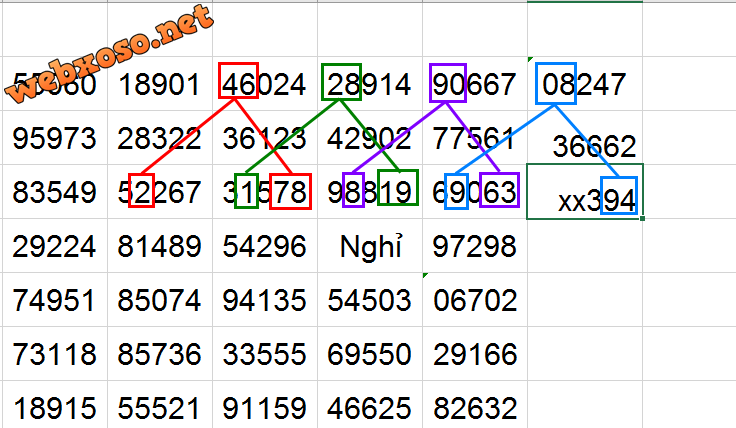Screen dimensions: 736x428
Task: Click on the 91159 cell
Action: (265, 405)
